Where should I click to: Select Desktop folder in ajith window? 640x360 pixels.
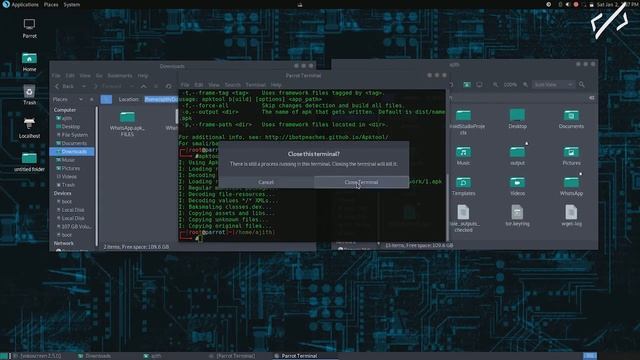[x=517, y=119]
